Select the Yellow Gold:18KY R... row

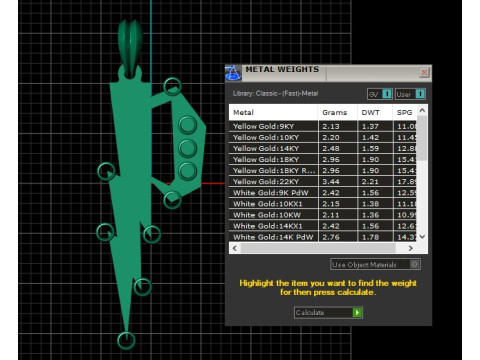[323, 170]
